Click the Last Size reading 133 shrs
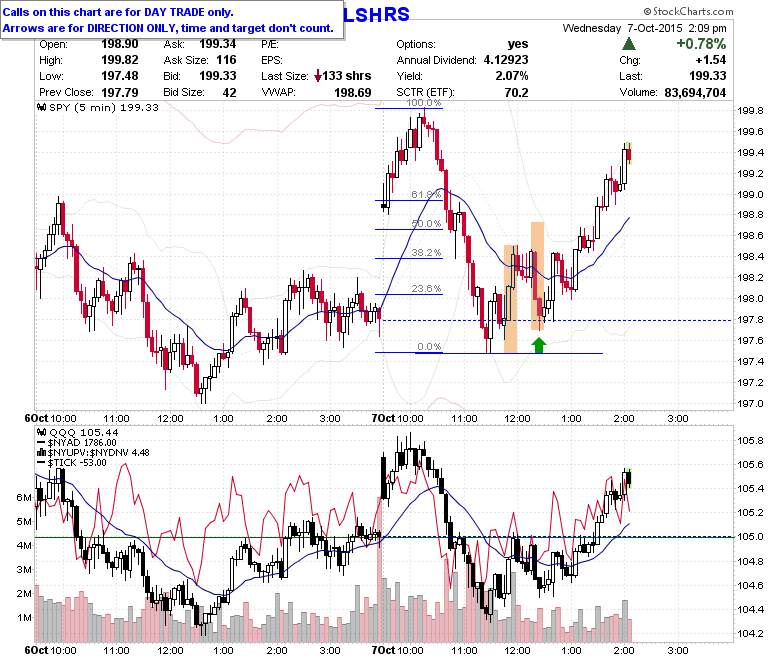The width and height of the screenshot is (780, 659). click(347, 76)
